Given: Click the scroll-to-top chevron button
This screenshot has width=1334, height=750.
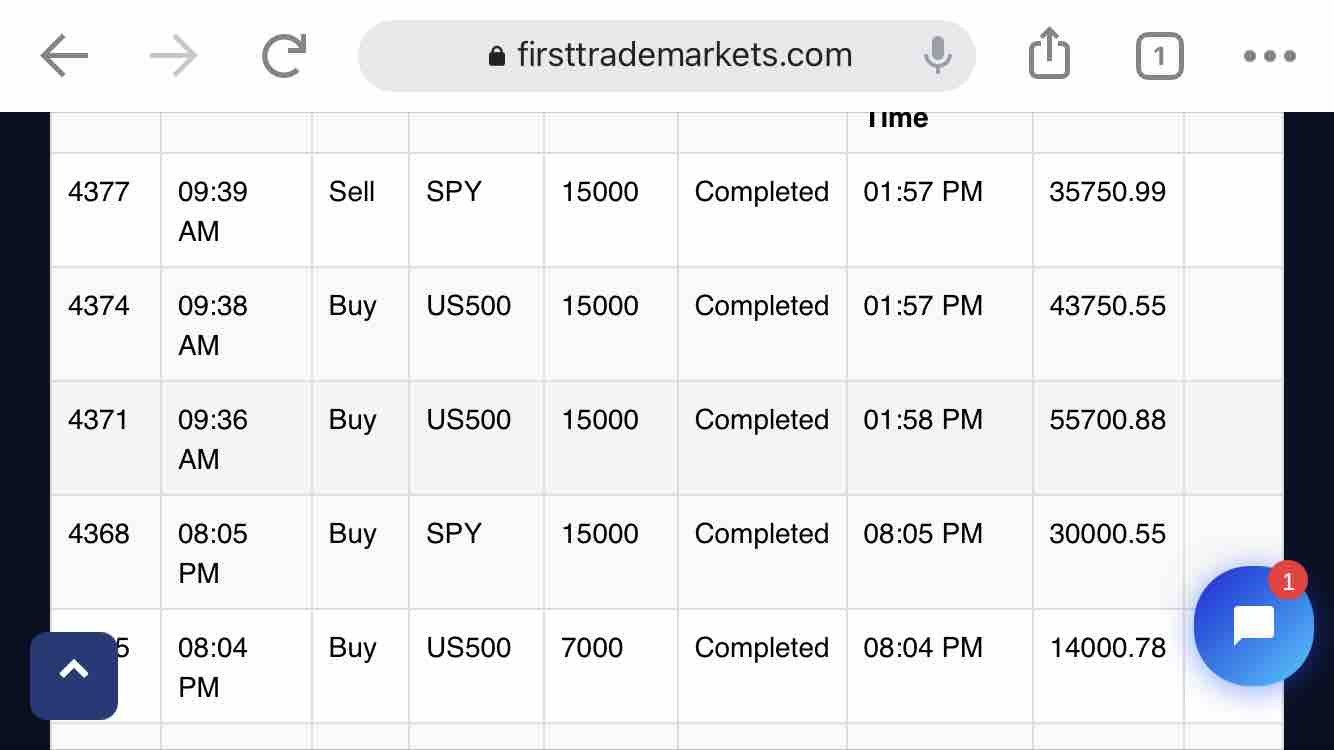Looking at the screenshot, I should 74,675.
